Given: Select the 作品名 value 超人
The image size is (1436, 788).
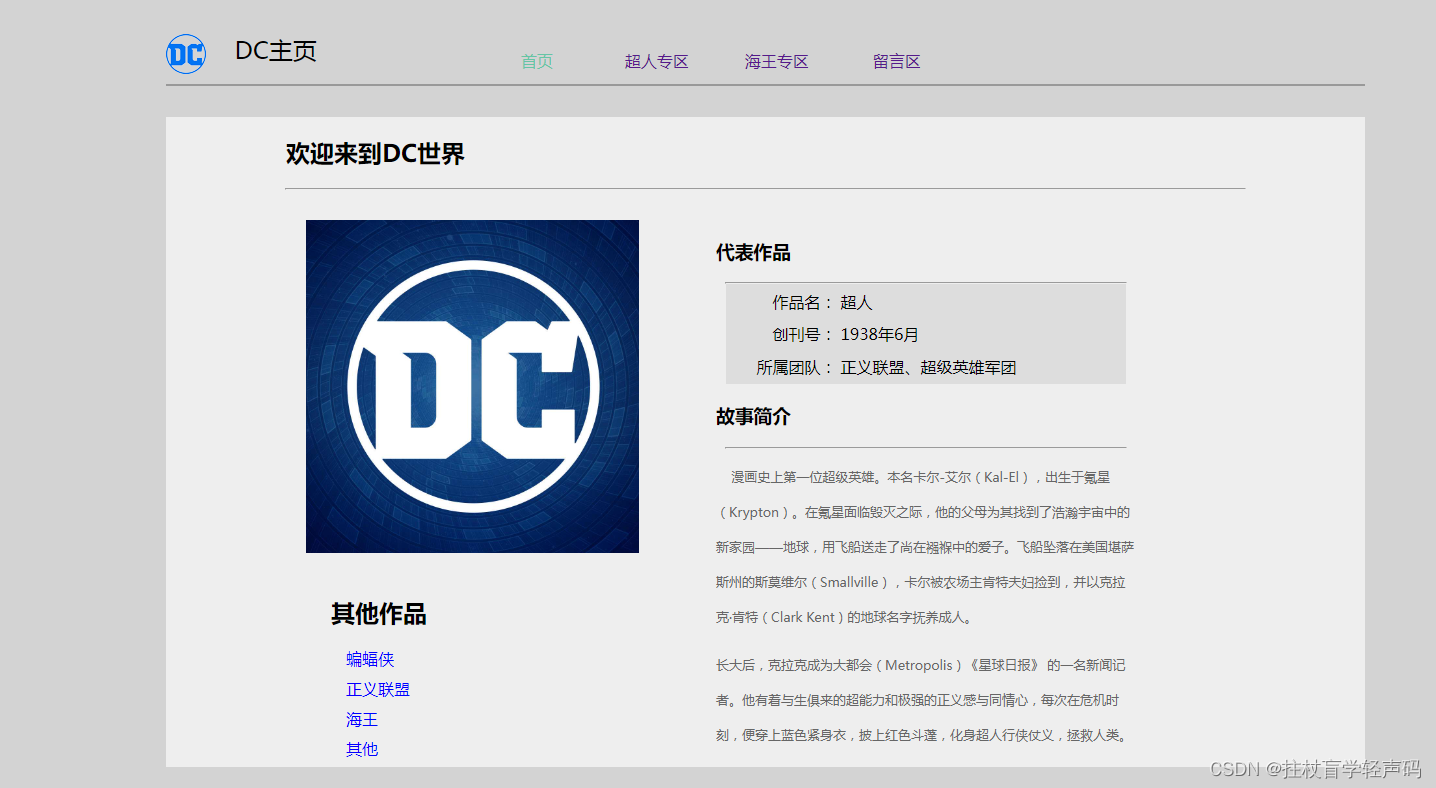Looking at the screenshot, I should (x=856, y=303).
